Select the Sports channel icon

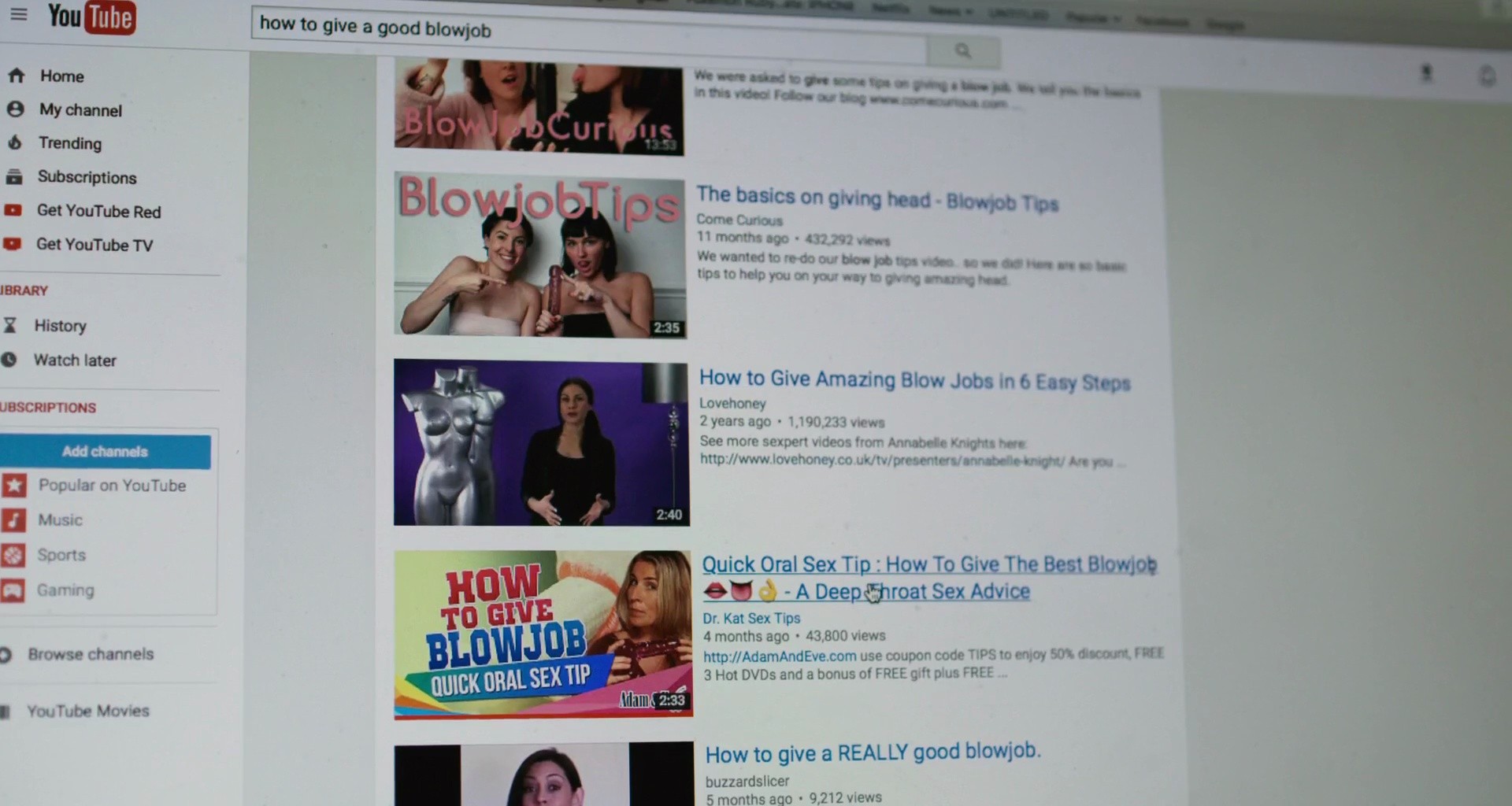[x=13, y=555]
